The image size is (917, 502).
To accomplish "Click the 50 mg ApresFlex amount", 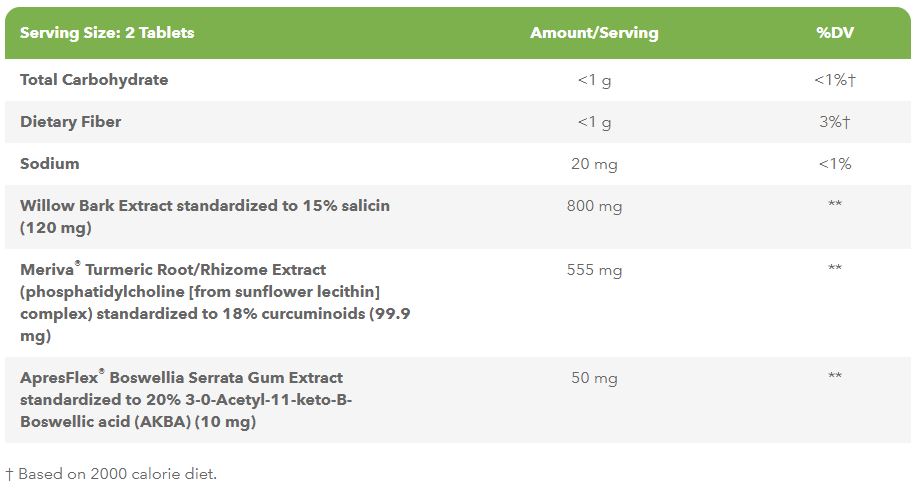I will click(594, 378).
